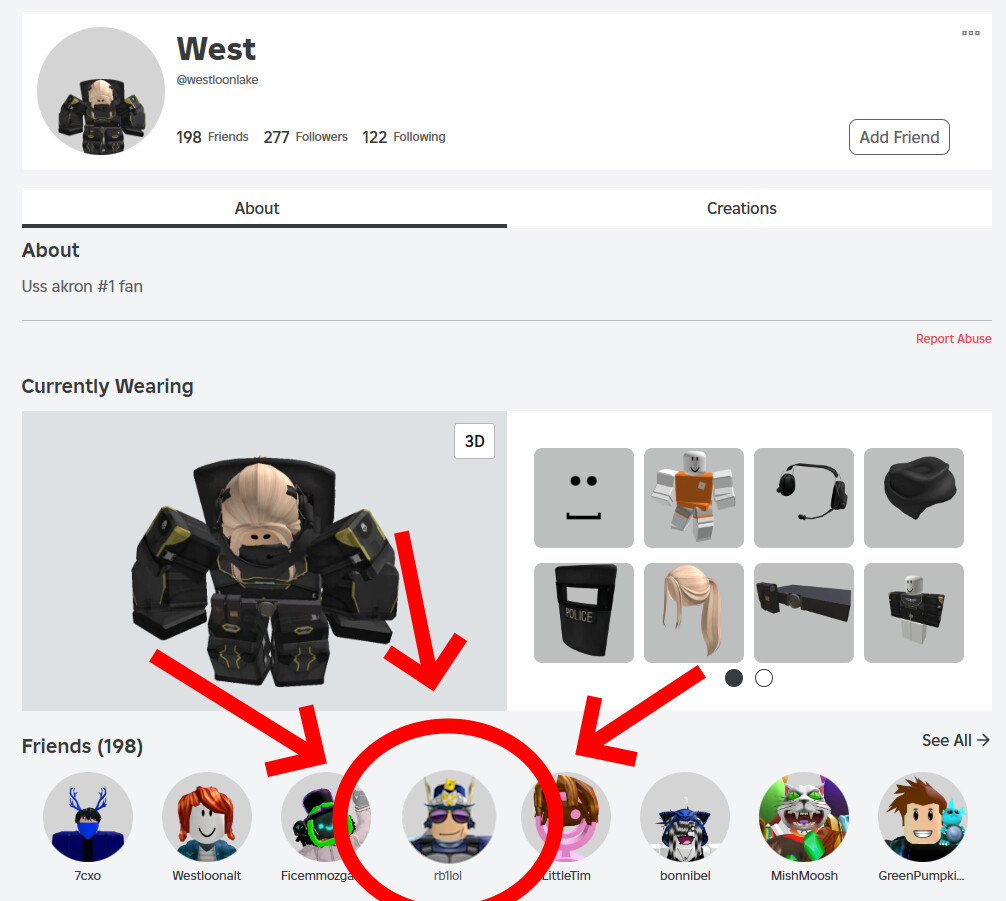Select the orange robot animation package tile
Viewport: 1006px width, 901px height.
pos(694,497)
